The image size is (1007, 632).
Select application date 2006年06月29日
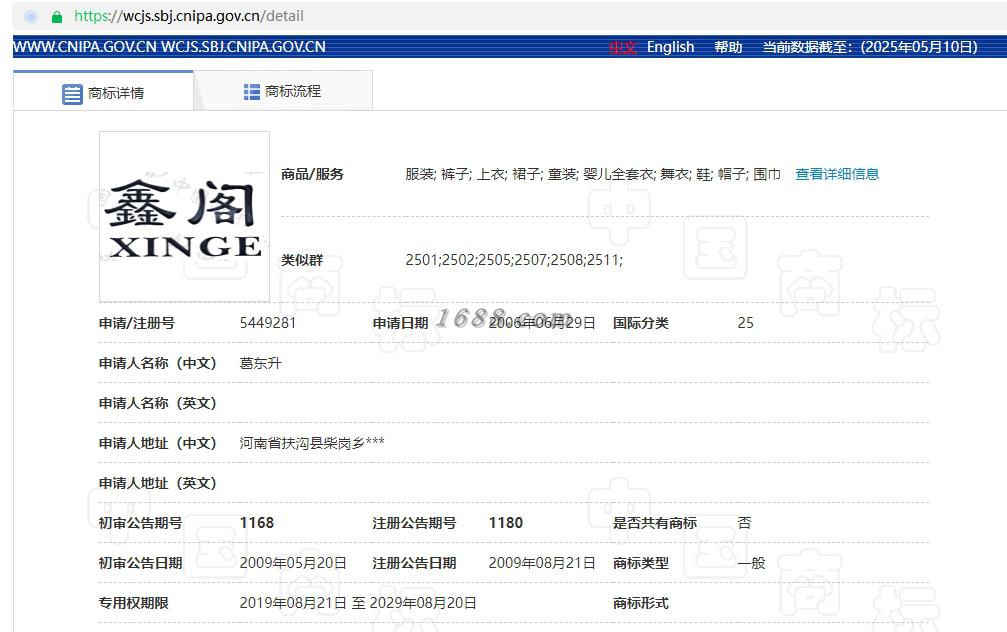point(542,322)
